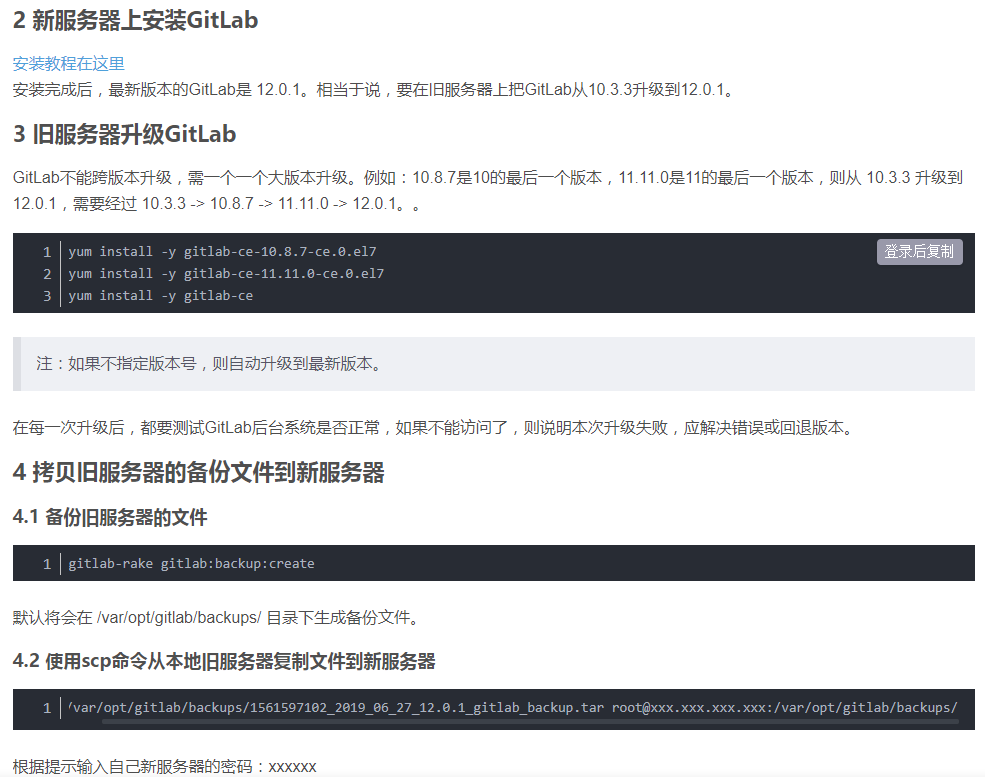Click the scp backup tar path code line

(513, 707)
